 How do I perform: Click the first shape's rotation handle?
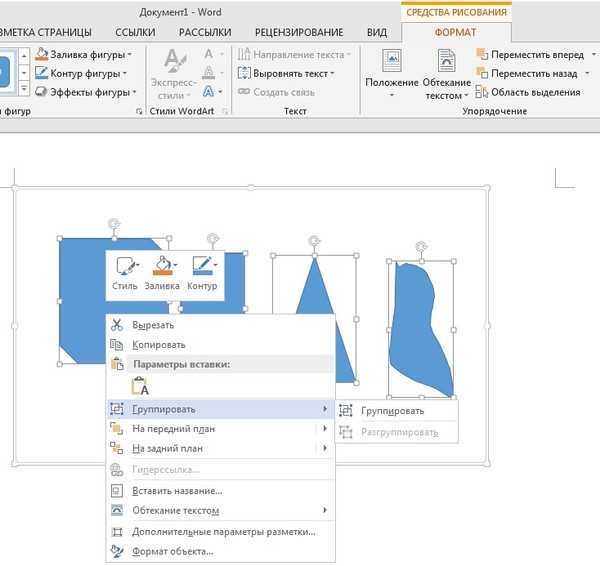coord(114,223)
